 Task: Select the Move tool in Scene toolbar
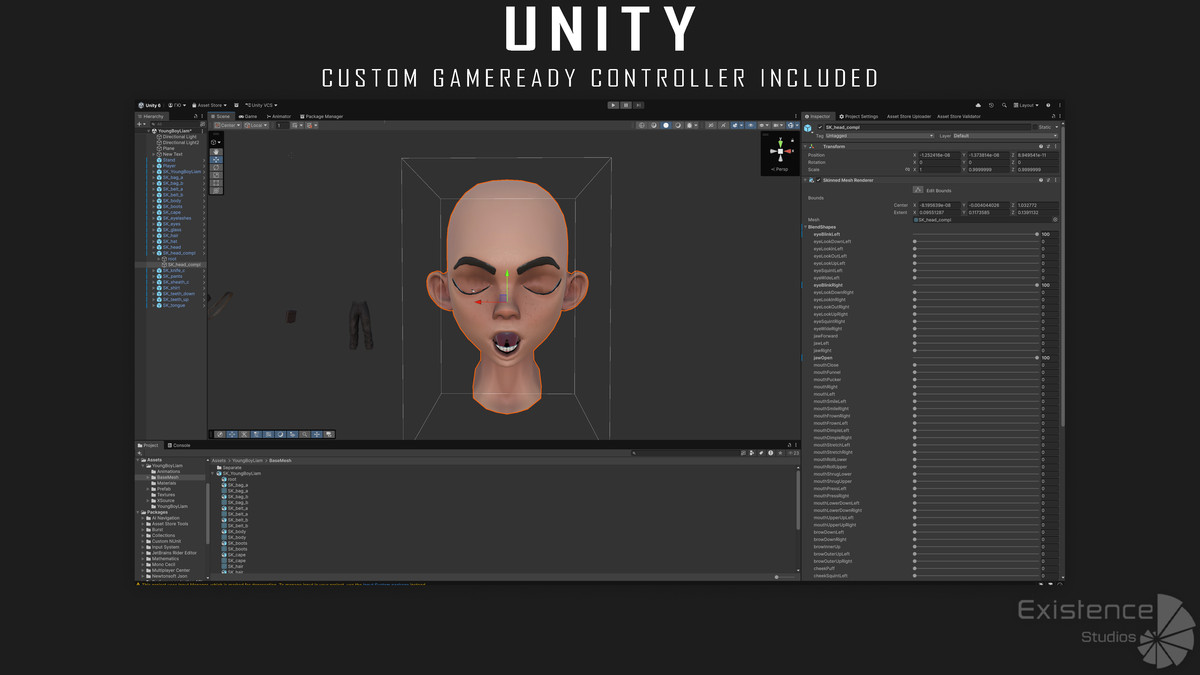[x=217, y=160]
